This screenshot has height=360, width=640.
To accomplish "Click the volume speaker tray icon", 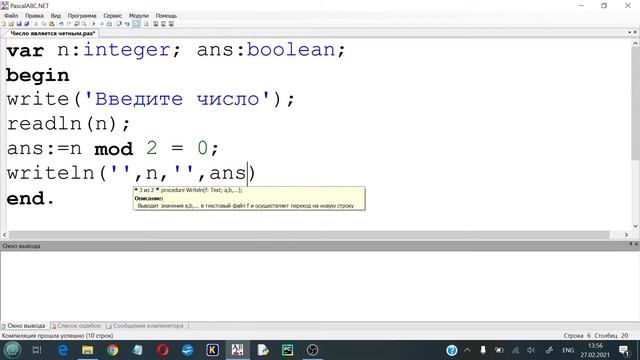I will click(531, 350).
